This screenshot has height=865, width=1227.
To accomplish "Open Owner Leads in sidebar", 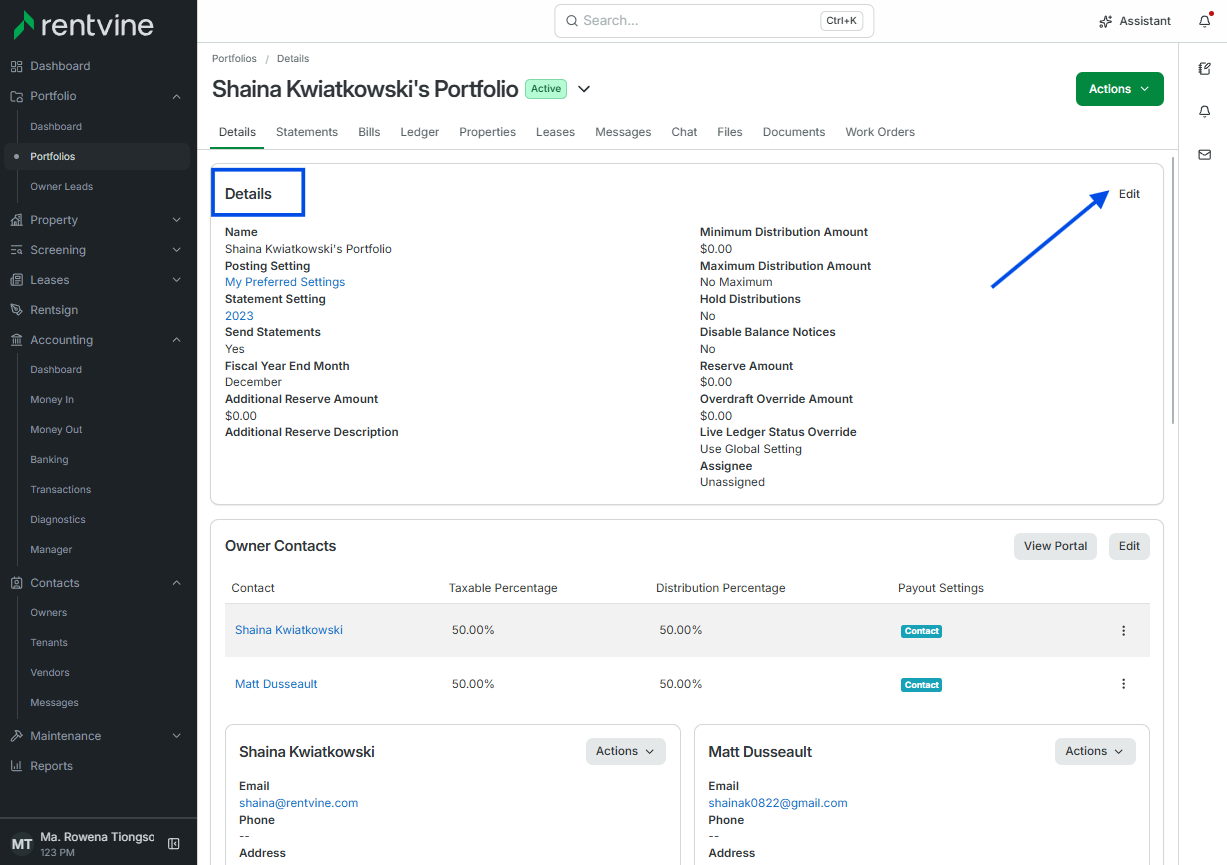I will pos(62,187).
